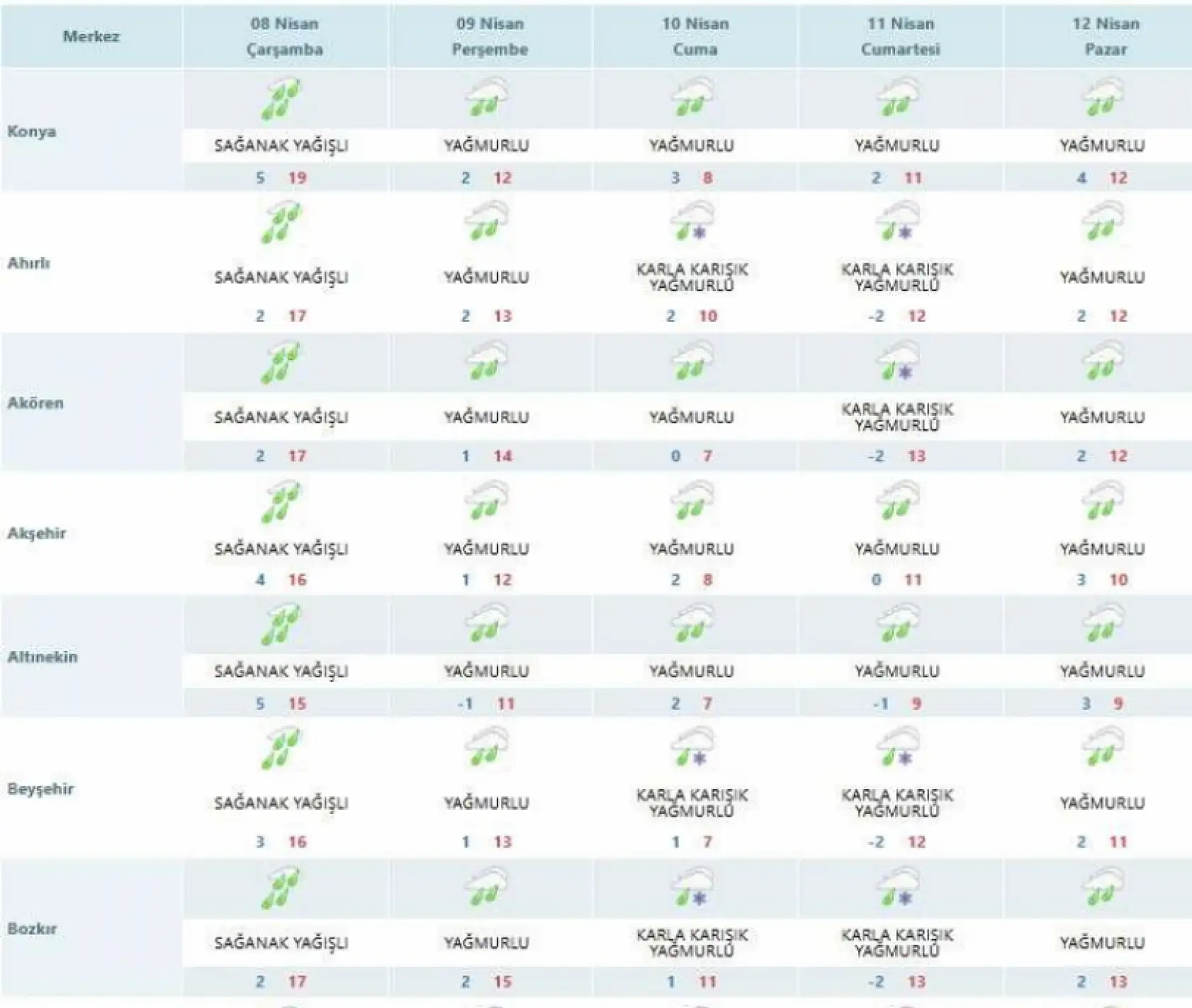Screen dimensions: 1192x1008
Task: Select the 10 Nisan Cuma column header
Action: [x=695, y=36]
